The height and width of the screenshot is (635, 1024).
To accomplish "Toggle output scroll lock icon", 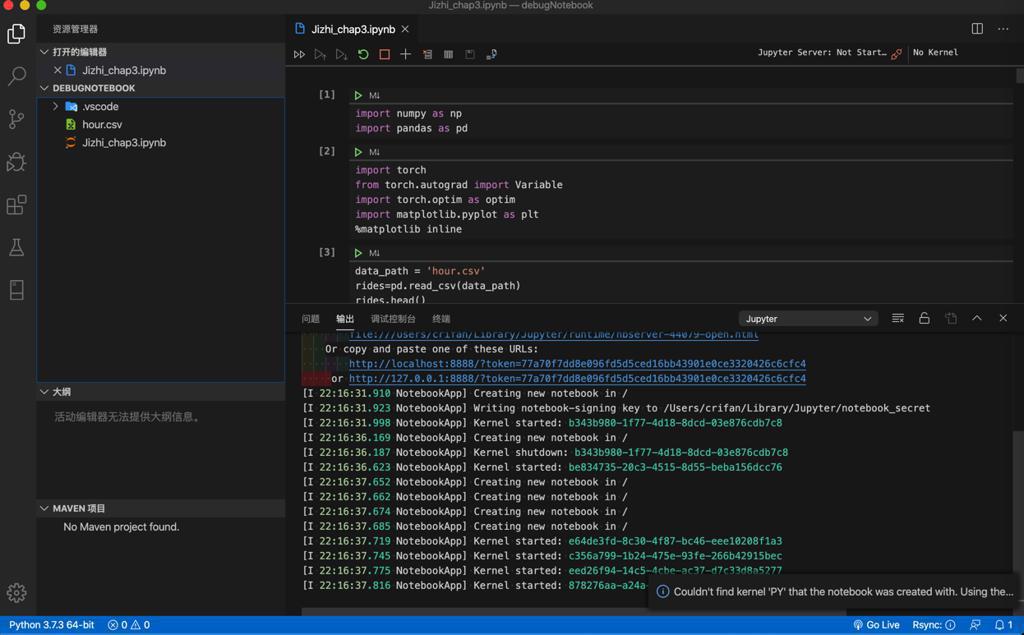I will 924,318.
